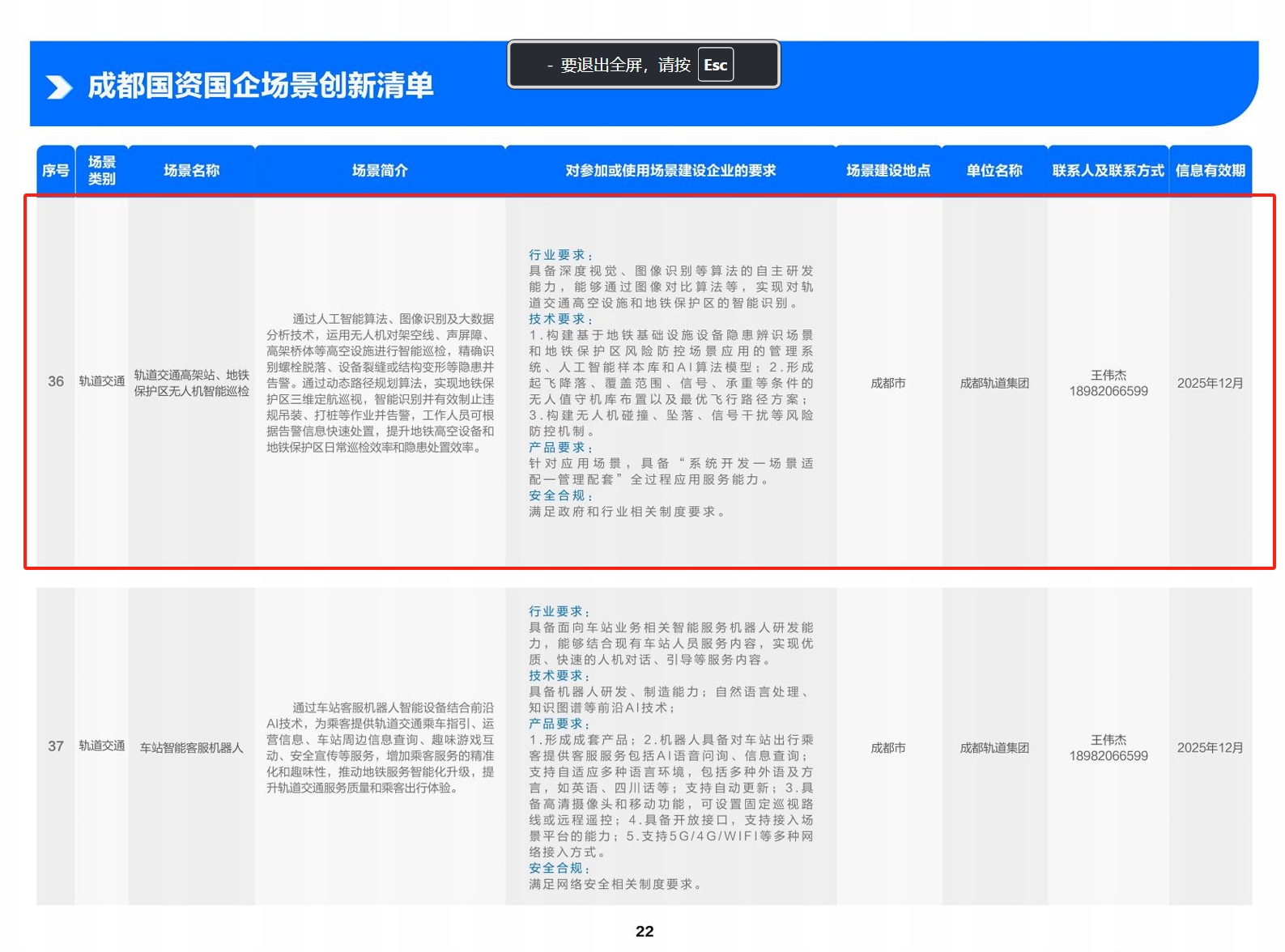The height and width of the screenshot is (952, 1285).
Task: Click the phone number 18982066599 in row 36
Action: 1108,392
